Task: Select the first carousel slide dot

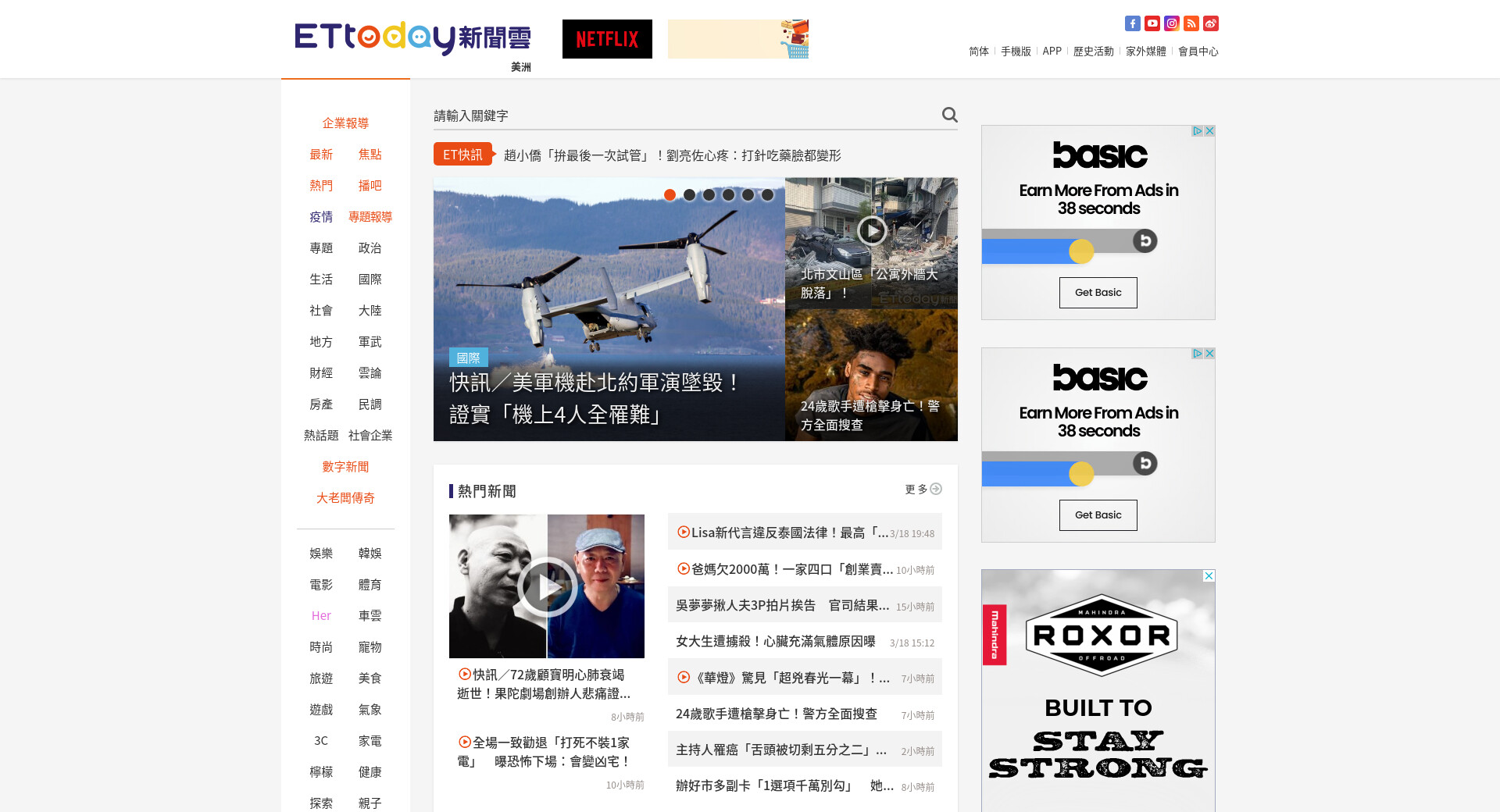Action: [670, 195]
